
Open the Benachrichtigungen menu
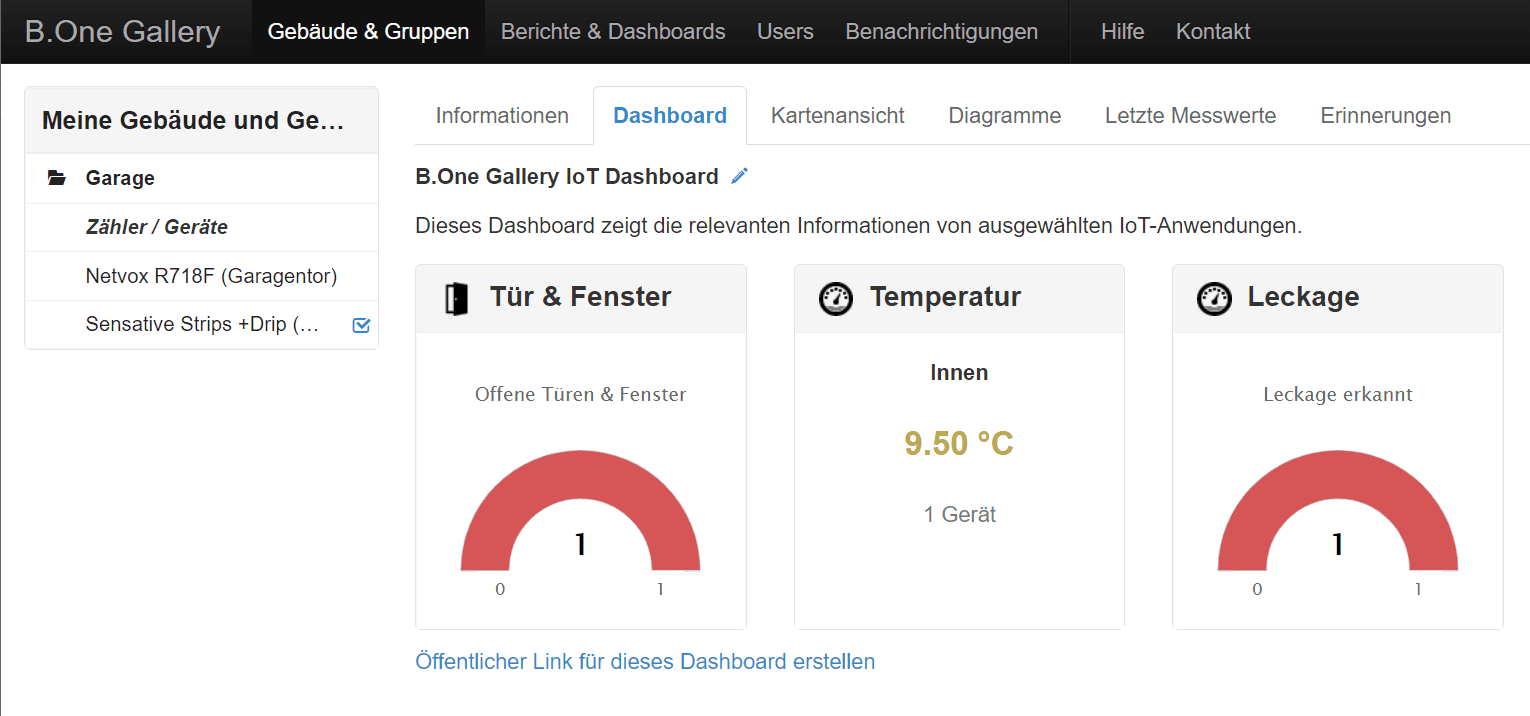(941, 32)
